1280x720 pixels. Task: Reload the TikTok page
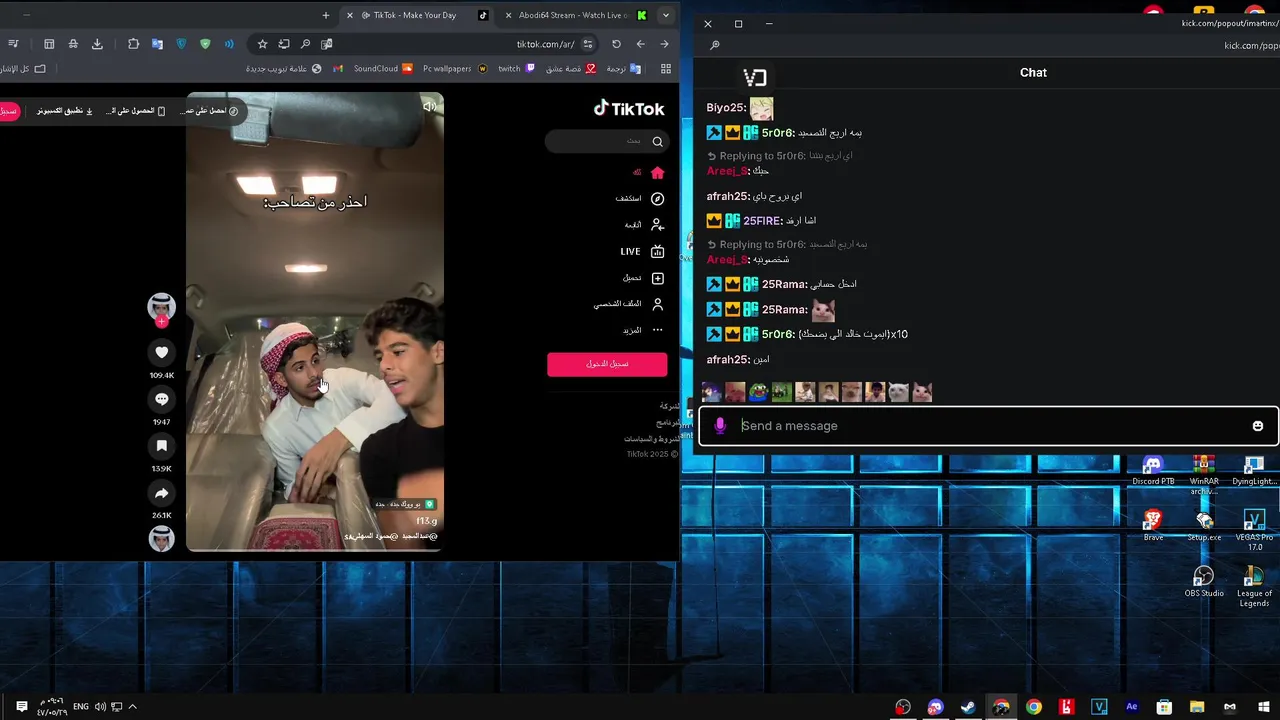click(616, 44)
